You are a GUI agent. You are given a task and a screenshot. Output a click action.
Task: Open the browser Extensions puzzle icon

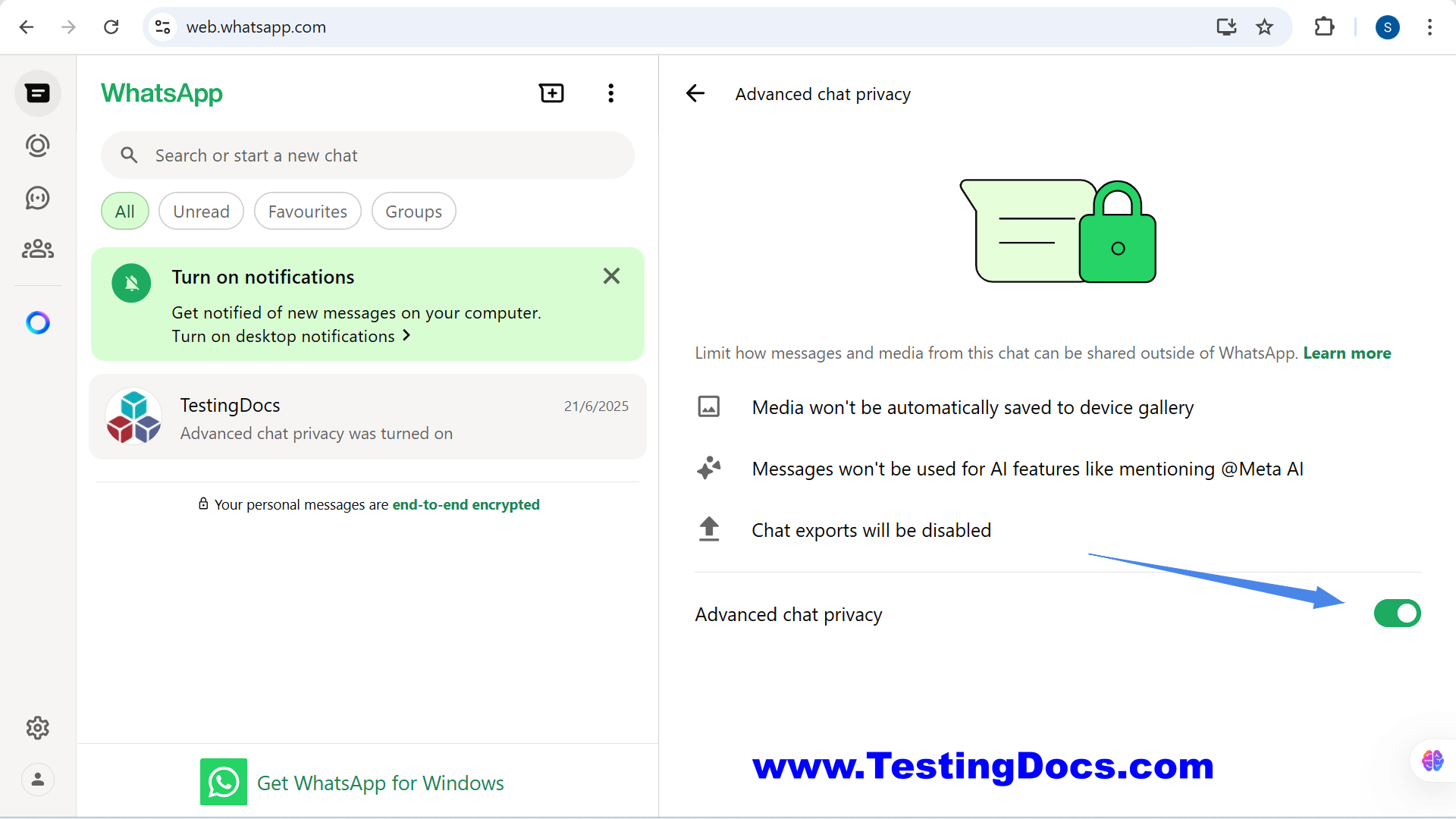[x=1324, y=27]
